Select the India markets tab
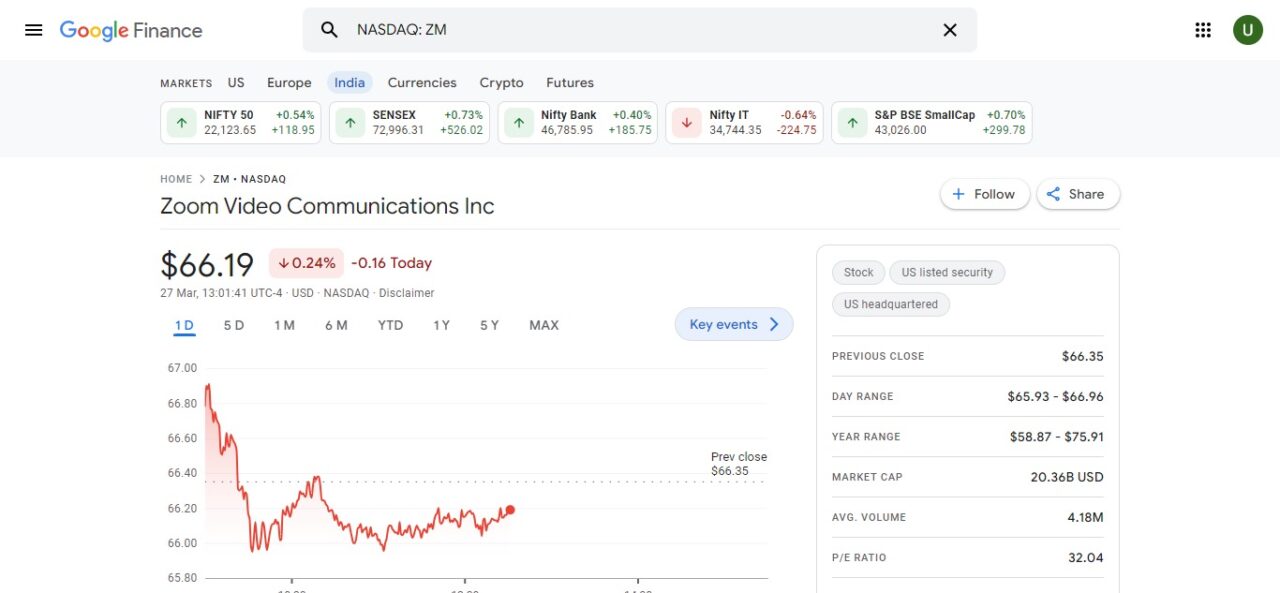1280x593 pixels. tap(350, 83)
